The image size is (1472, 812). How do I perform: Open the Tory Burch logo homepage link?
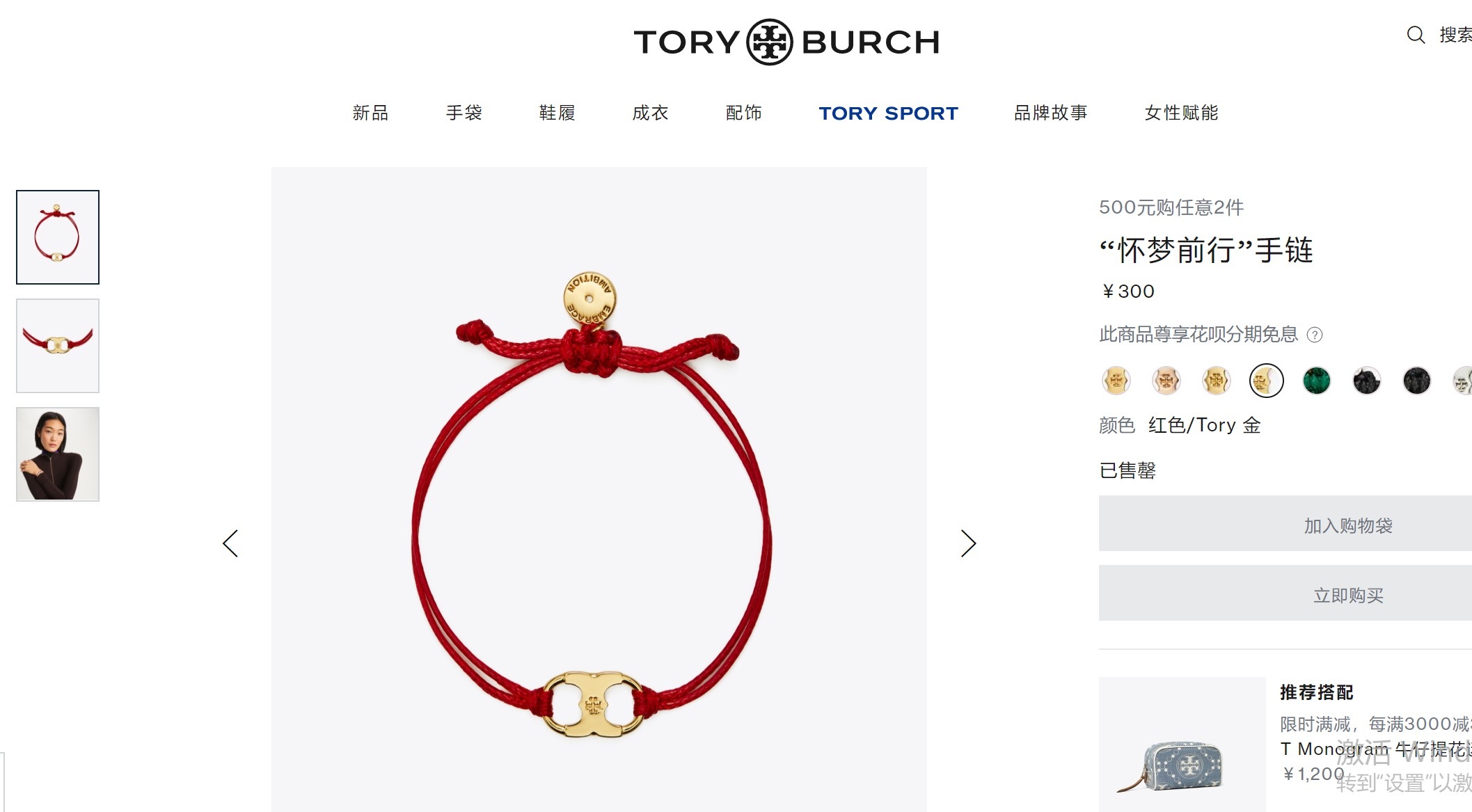click(786, 42)
